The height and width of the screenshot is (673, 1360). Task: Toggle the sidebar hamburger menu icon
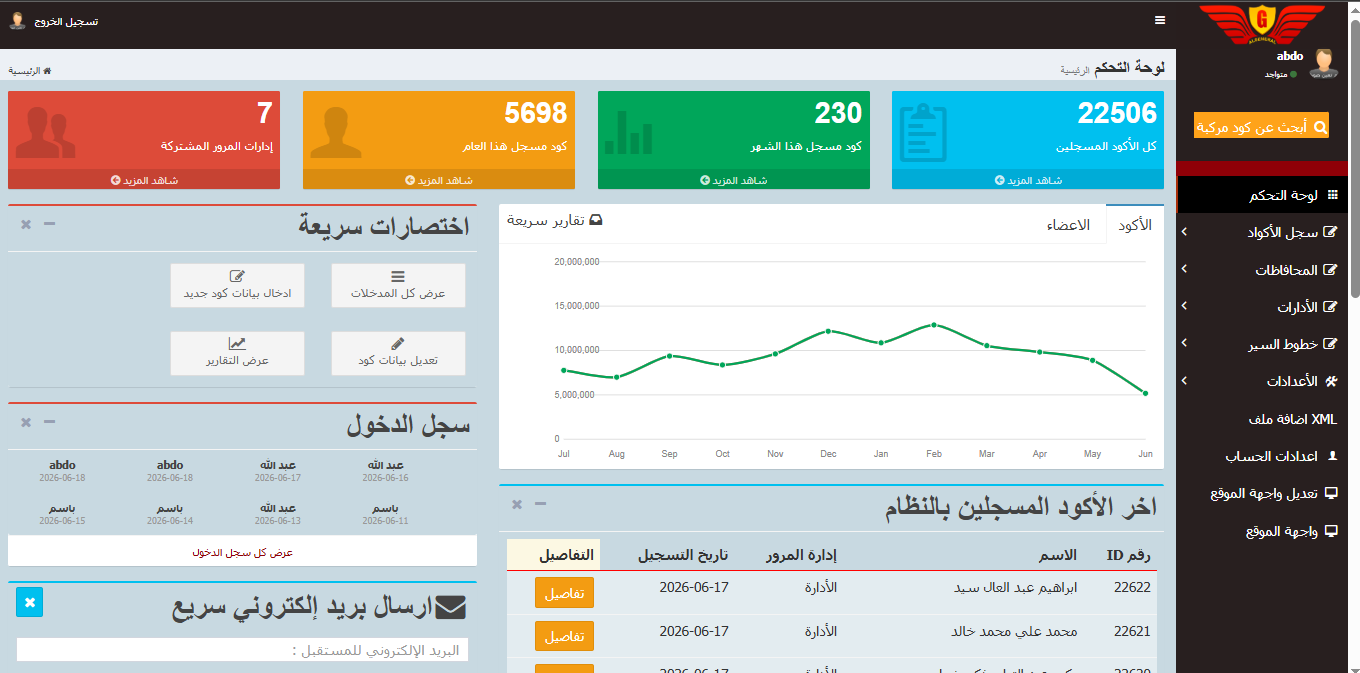point(1160,20)
